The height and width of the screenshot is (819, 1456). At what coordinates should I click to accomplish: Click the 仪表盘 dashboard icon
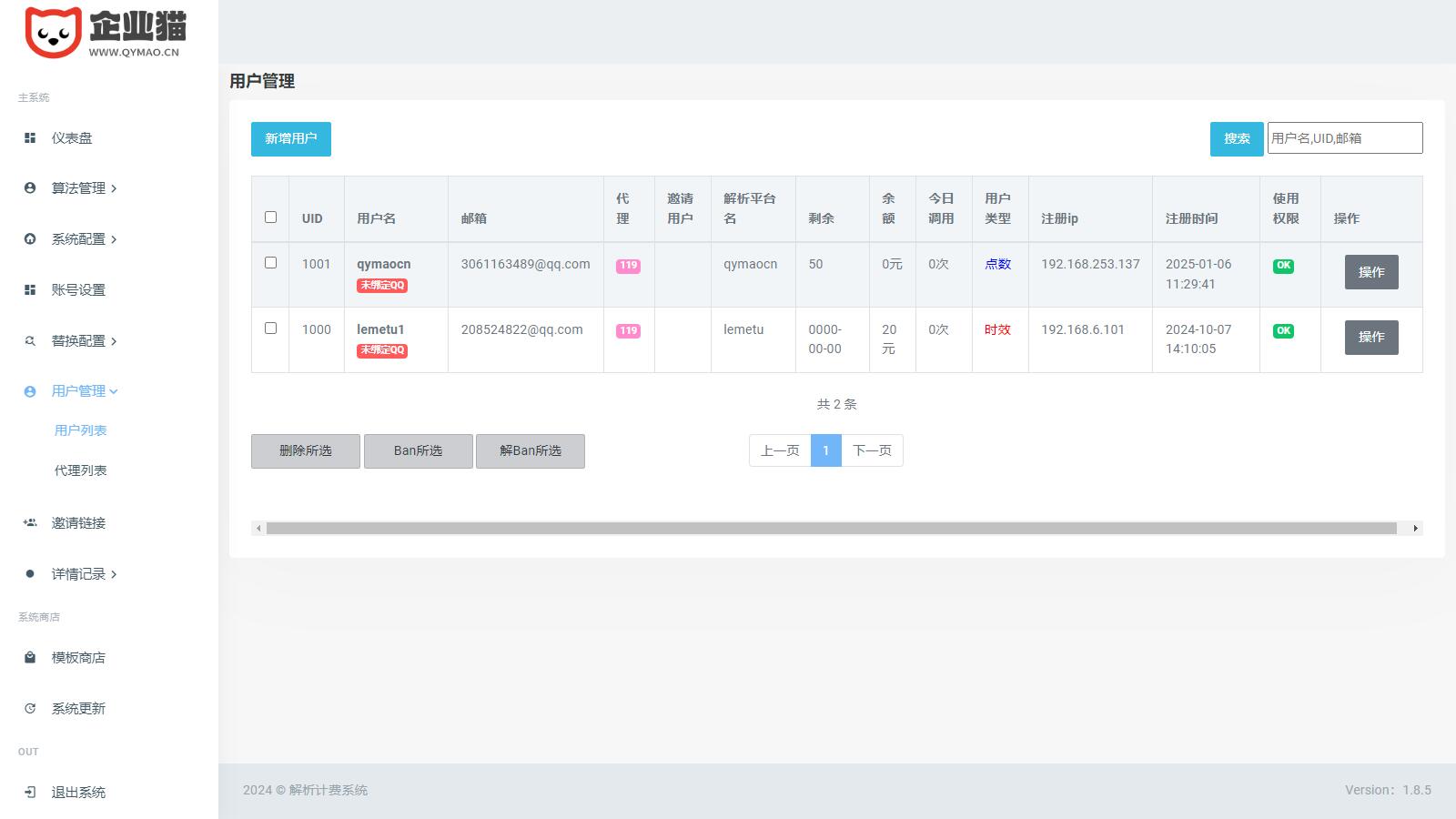30,138
